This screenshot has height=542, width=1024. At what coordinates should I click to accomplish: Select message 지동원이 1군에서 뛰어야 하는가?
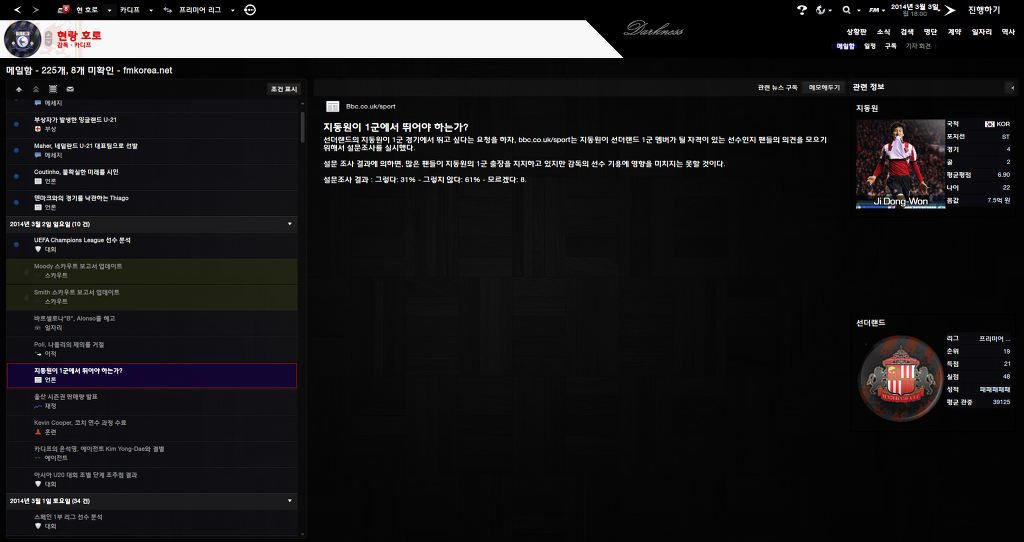pos(152,375)
